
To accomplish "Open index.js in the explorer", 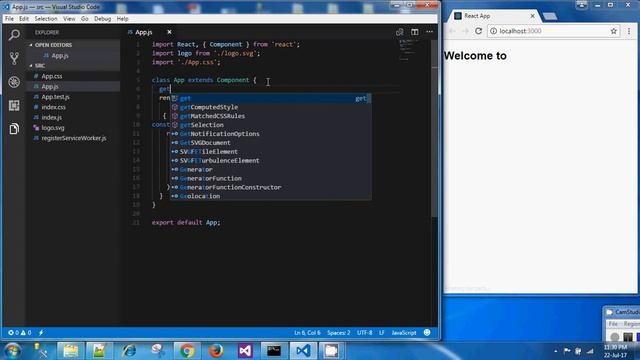I will point(51,118).
